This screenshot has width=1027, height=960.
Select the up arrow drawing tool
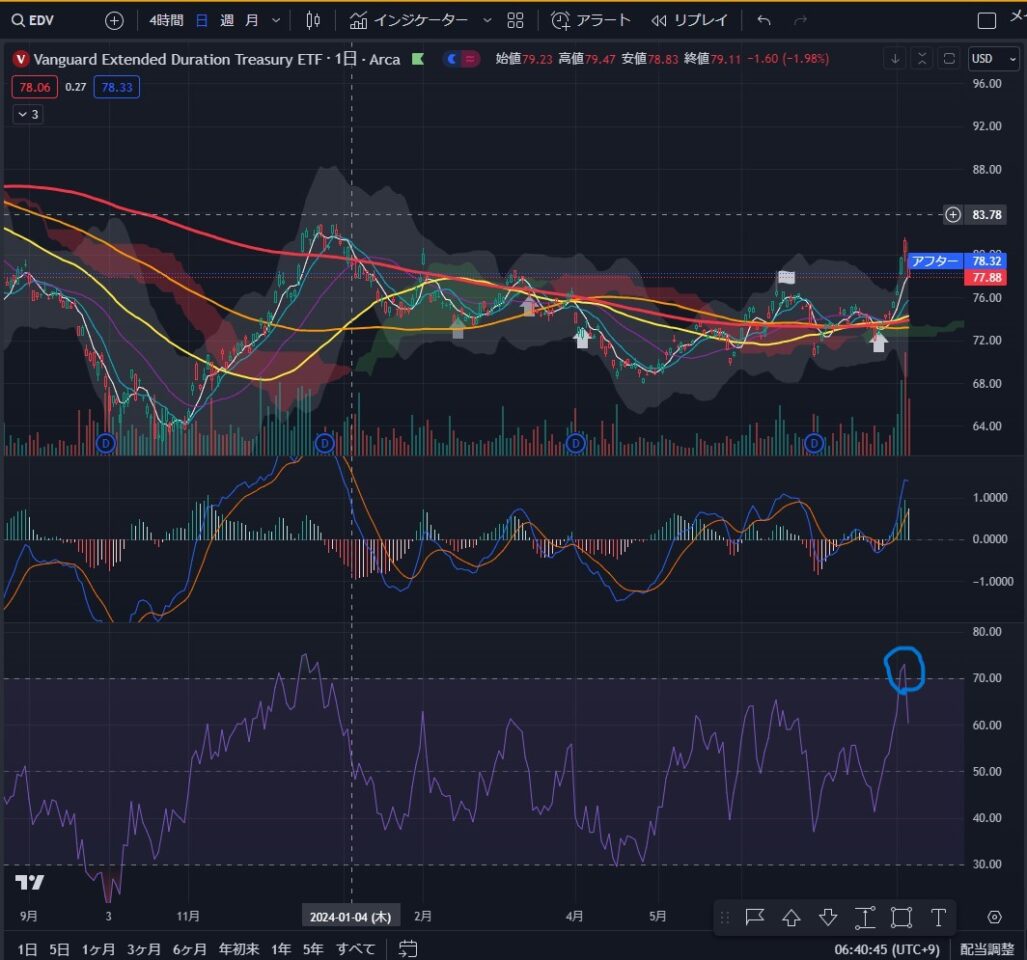point(791,917)
